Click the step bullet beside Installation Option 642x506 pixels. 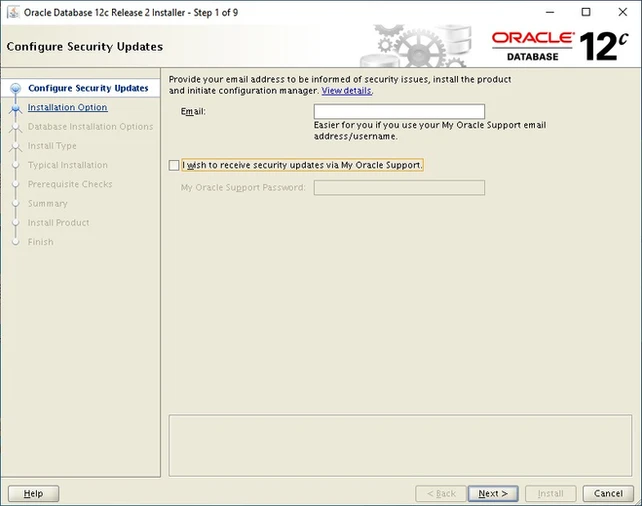pos(16,108)
